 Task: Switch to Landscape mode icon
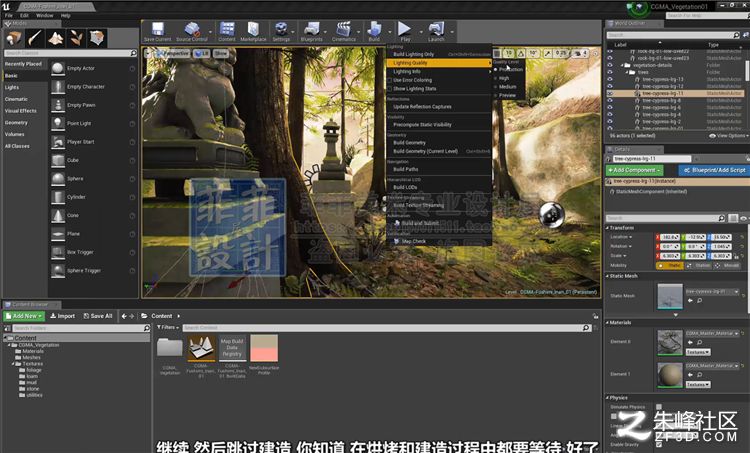[x=55, y=38]
